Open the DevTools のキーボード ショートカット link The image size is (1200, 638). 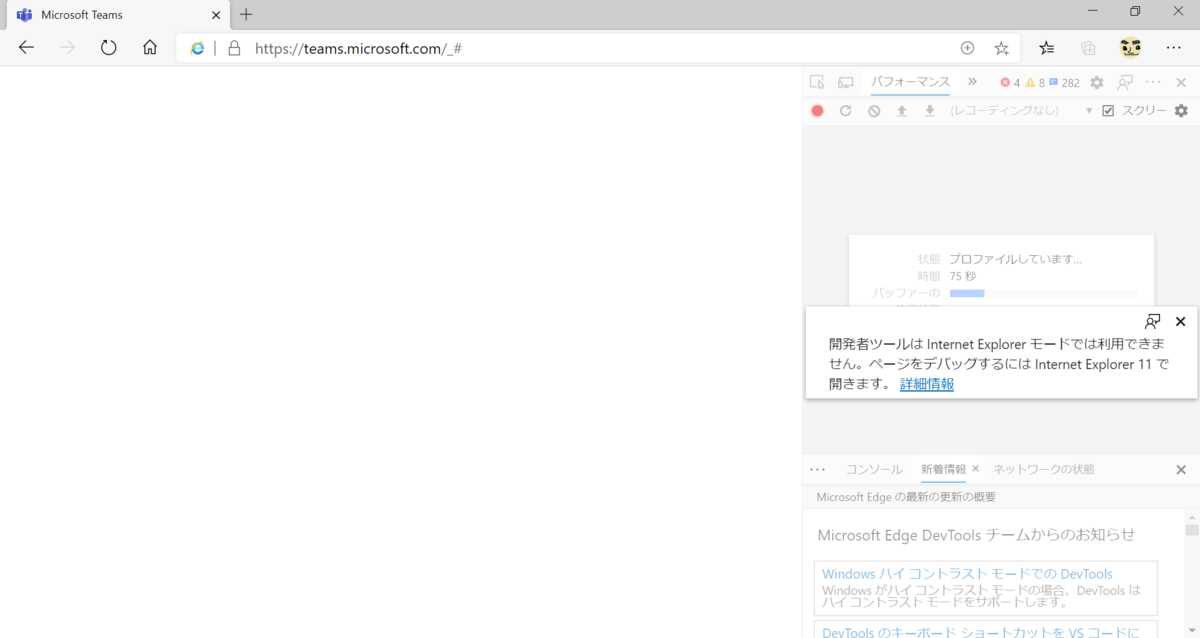click(x=981, y=632)
